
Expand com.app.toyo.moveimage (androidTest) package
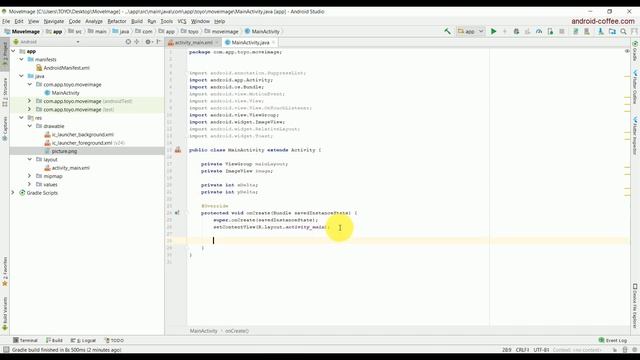pos(29,101)
